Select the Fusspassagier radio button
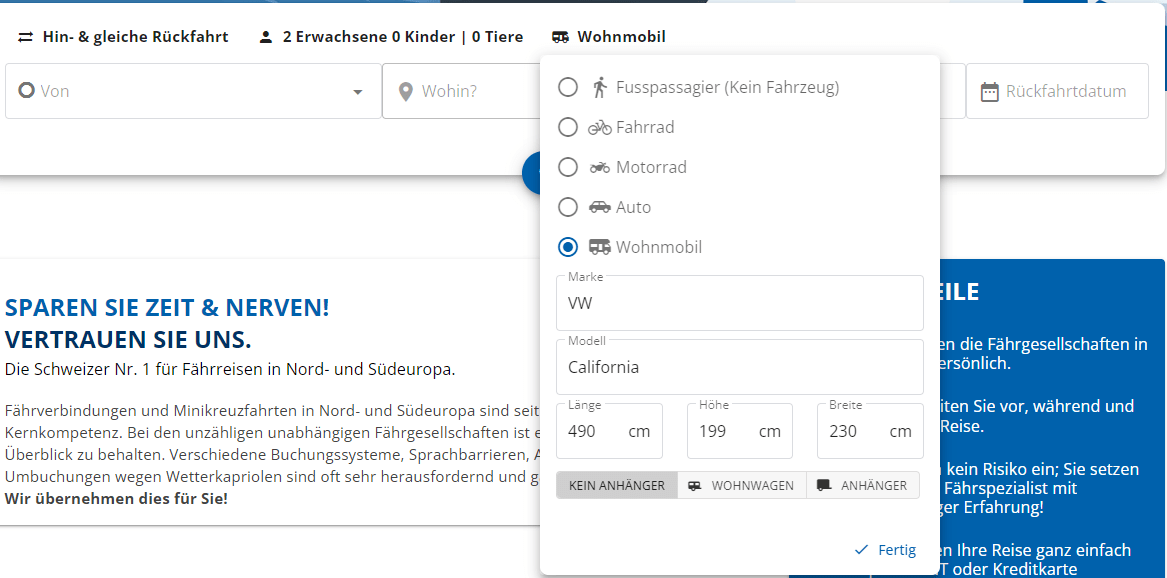This screenshot has height=578, width=1167. coord(568,88)
